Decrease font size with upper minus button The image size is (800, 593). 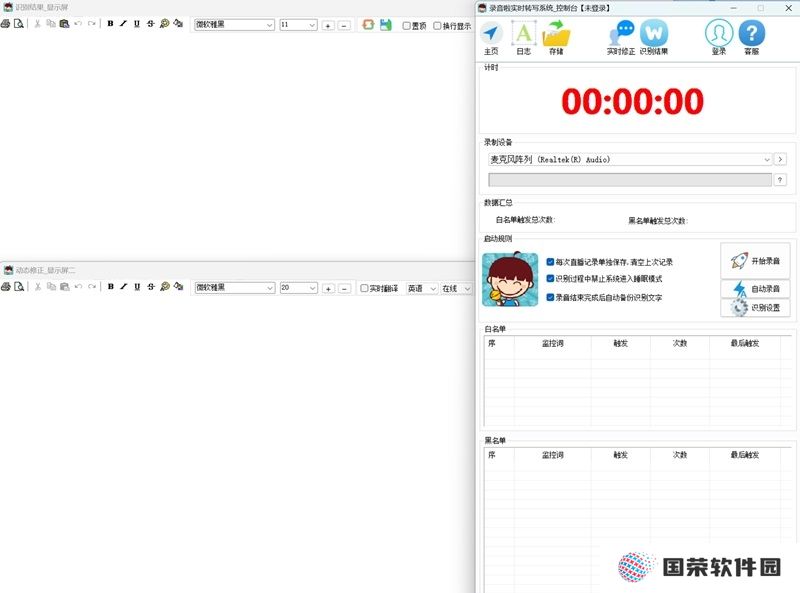point(344,25)
